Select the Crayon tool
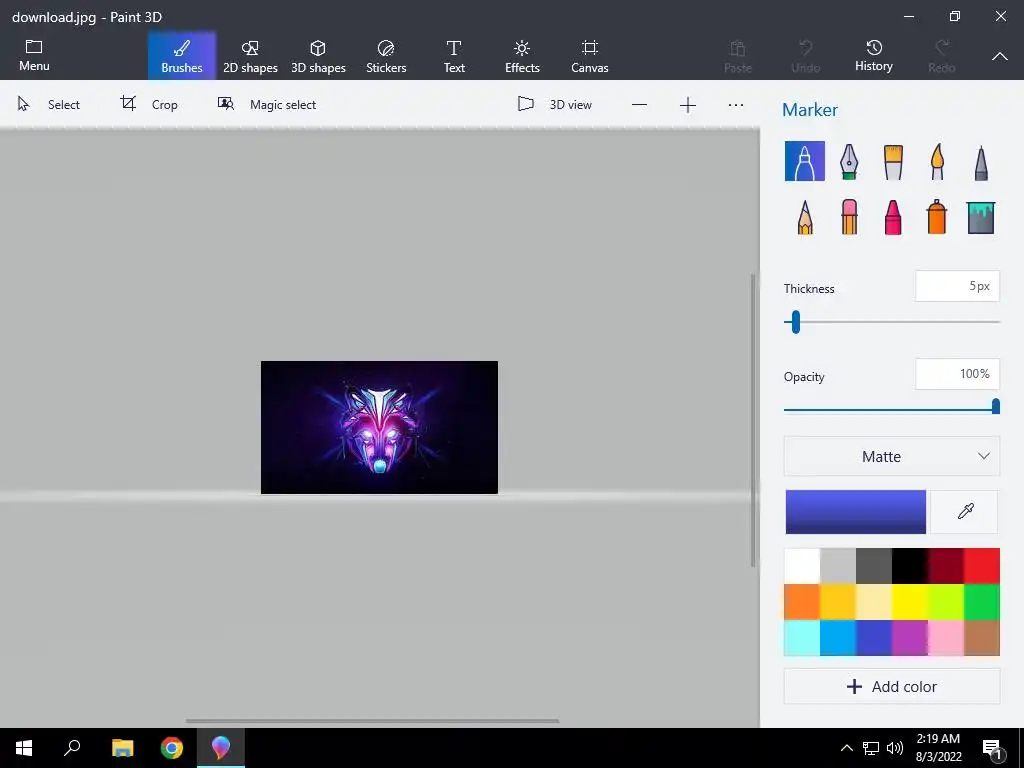 pyautogui.click(x=893, y=217)
